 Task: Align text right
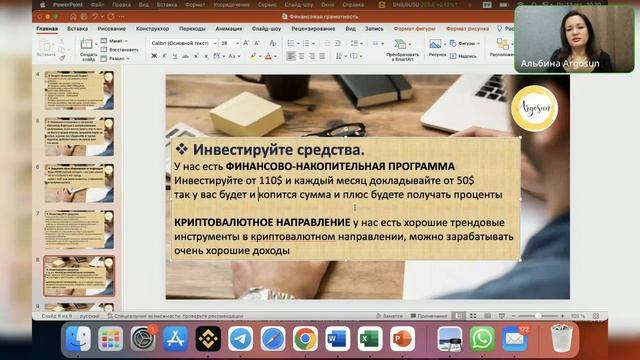point(312,56)
